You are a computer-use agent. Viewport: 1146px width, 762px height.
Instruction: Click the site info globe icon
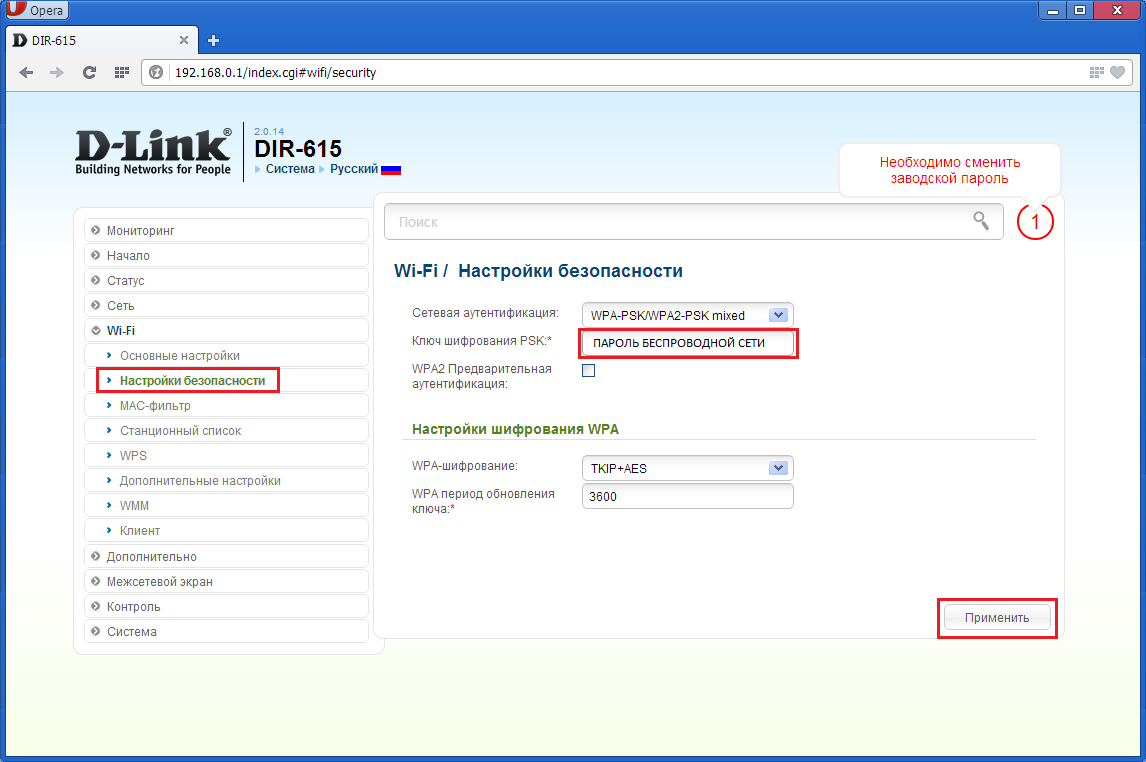[156, 72]
